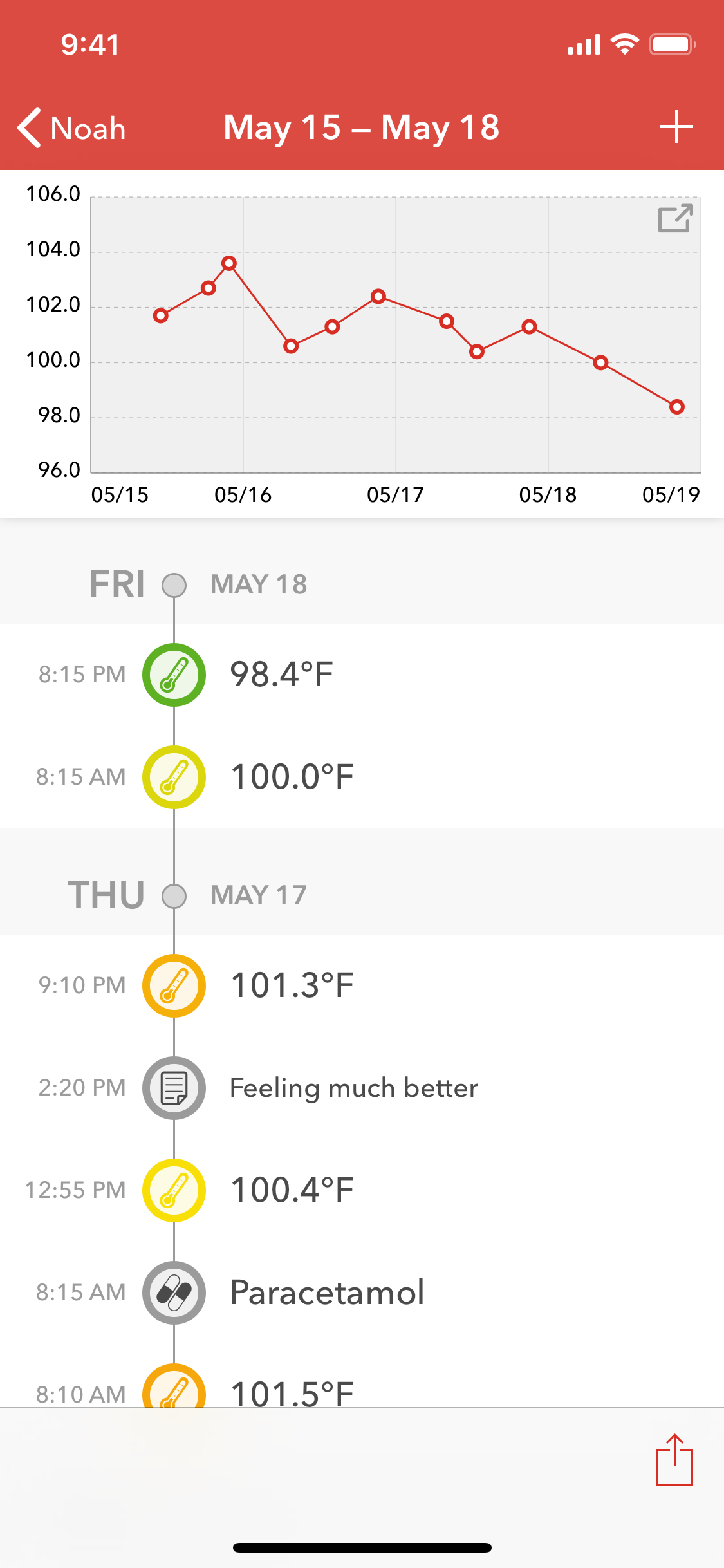The image size is (724, 1568).
Task: Tap the May 15 – May 18 title
Action: (x=361, y=127)
